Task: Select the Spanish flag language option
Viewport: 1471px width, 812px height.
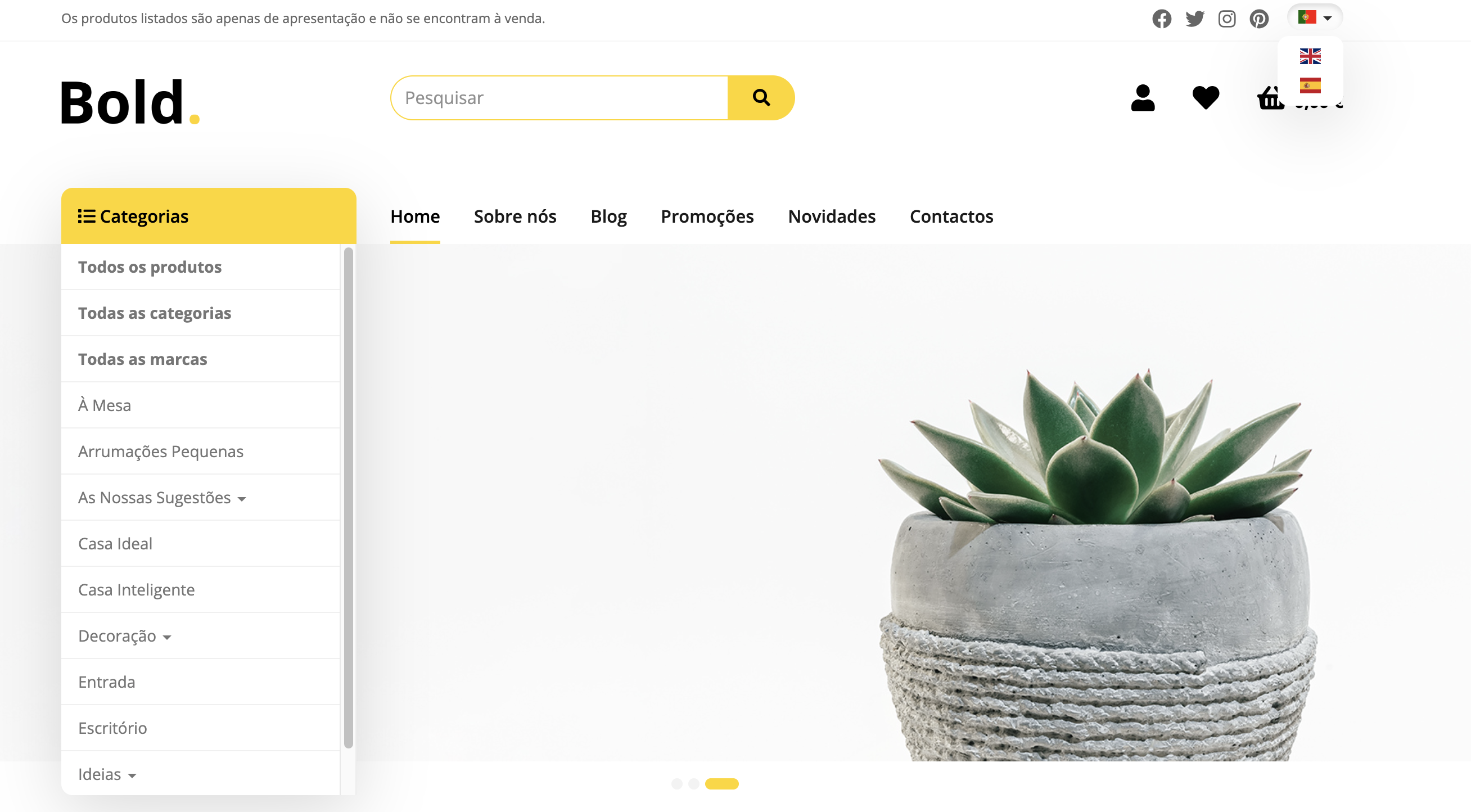Action: pyautogui.click(x=1310, y=85)
